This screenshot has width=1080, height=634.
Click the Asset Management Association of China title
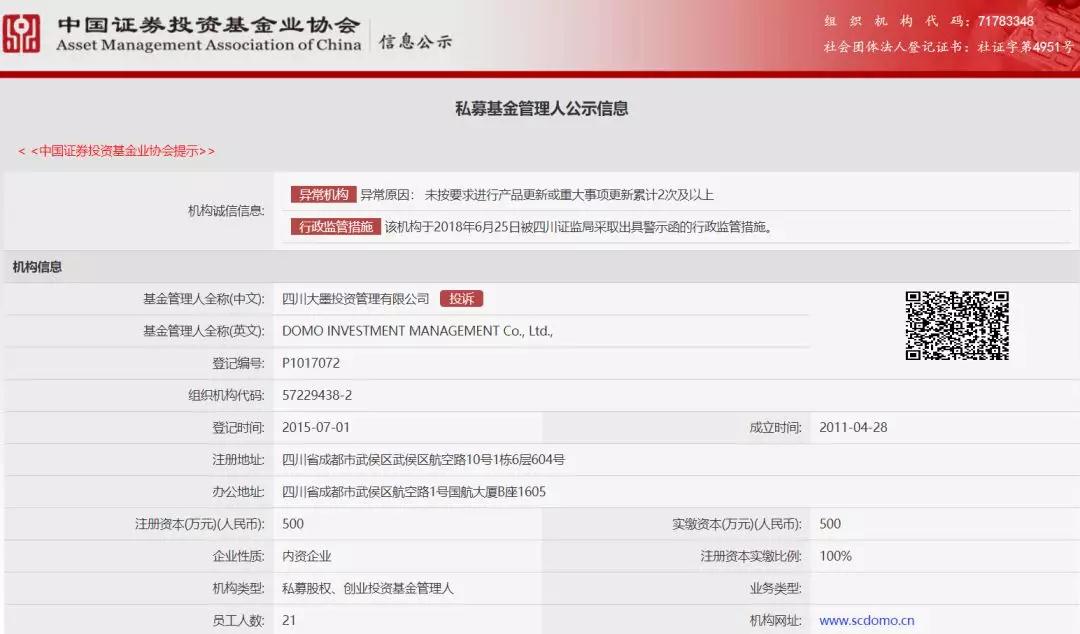tap(209, 45)
